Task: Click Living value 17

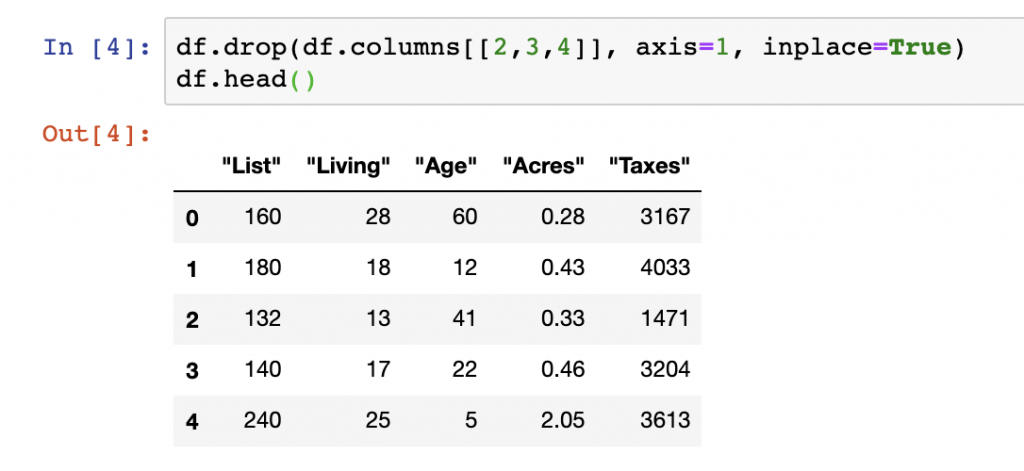Action: [378, 369]
